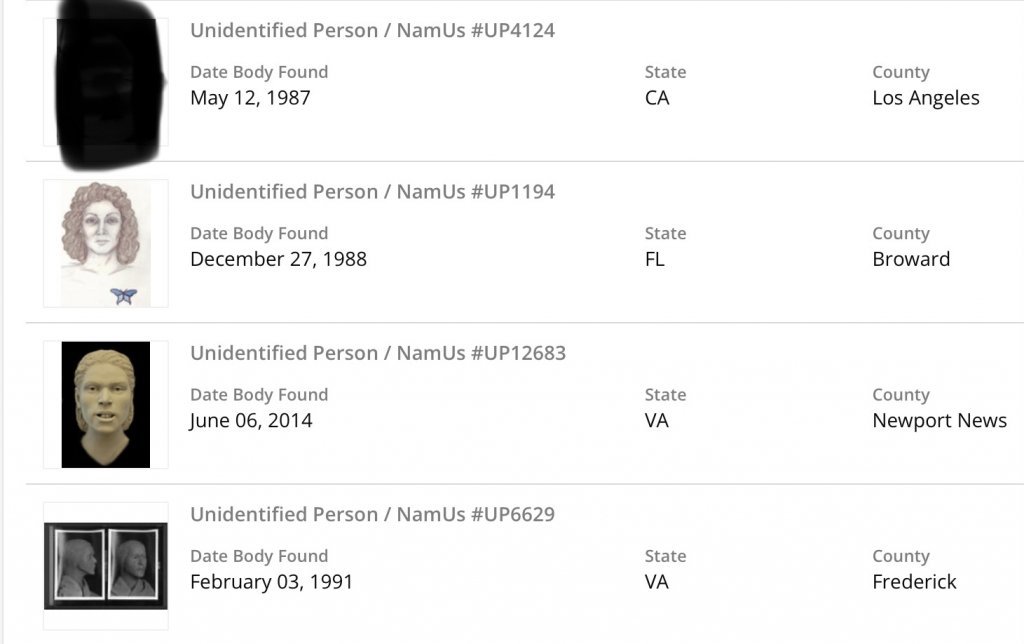Select VA state in the UP6629 row

tap(657, 582)
